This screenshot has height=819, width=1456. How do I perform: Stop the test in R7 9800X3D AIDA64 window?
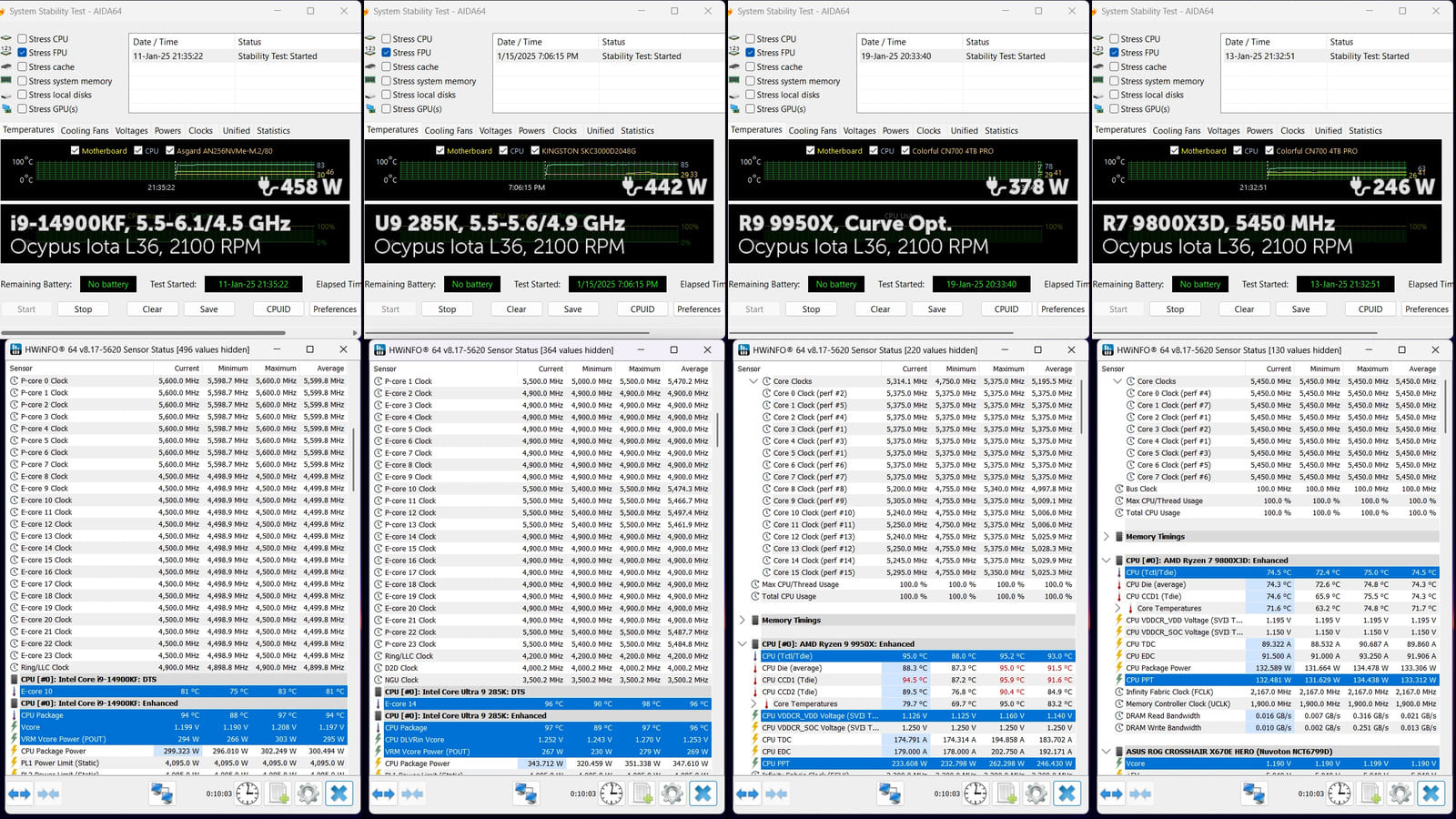pos(1175,309)
